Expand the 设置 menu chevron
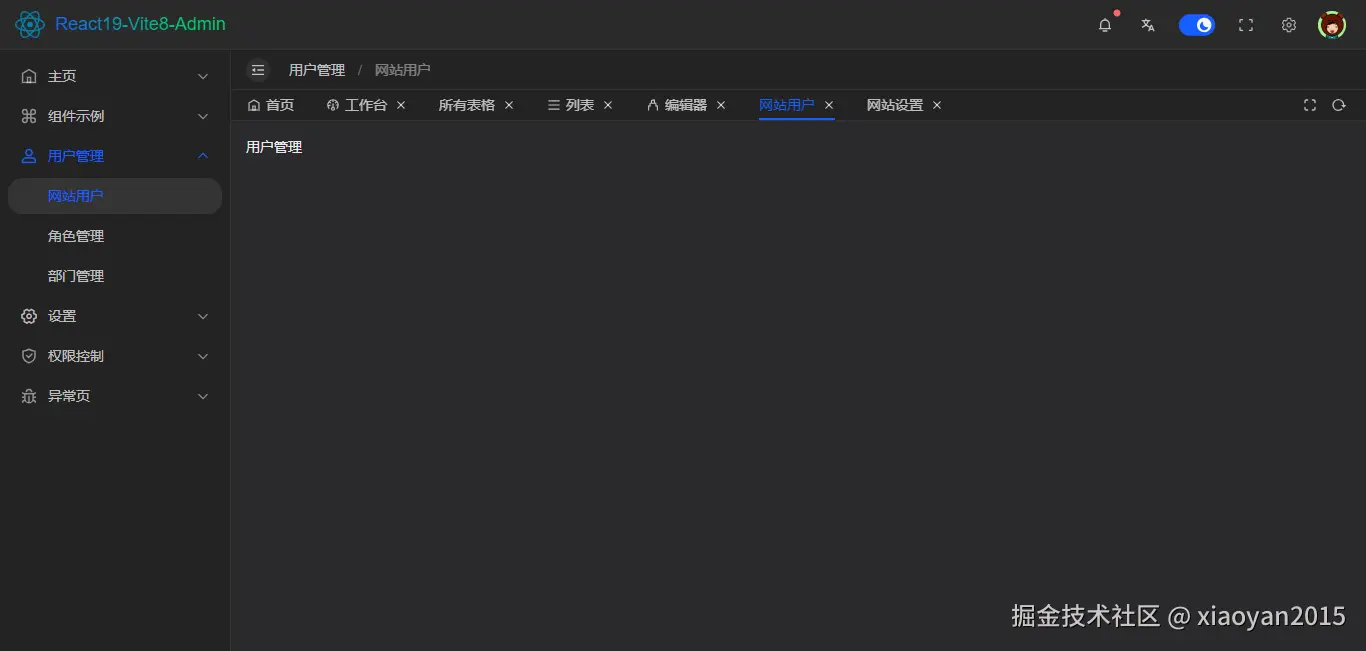This screenshot has height=651, width=1366. point(203,316)
